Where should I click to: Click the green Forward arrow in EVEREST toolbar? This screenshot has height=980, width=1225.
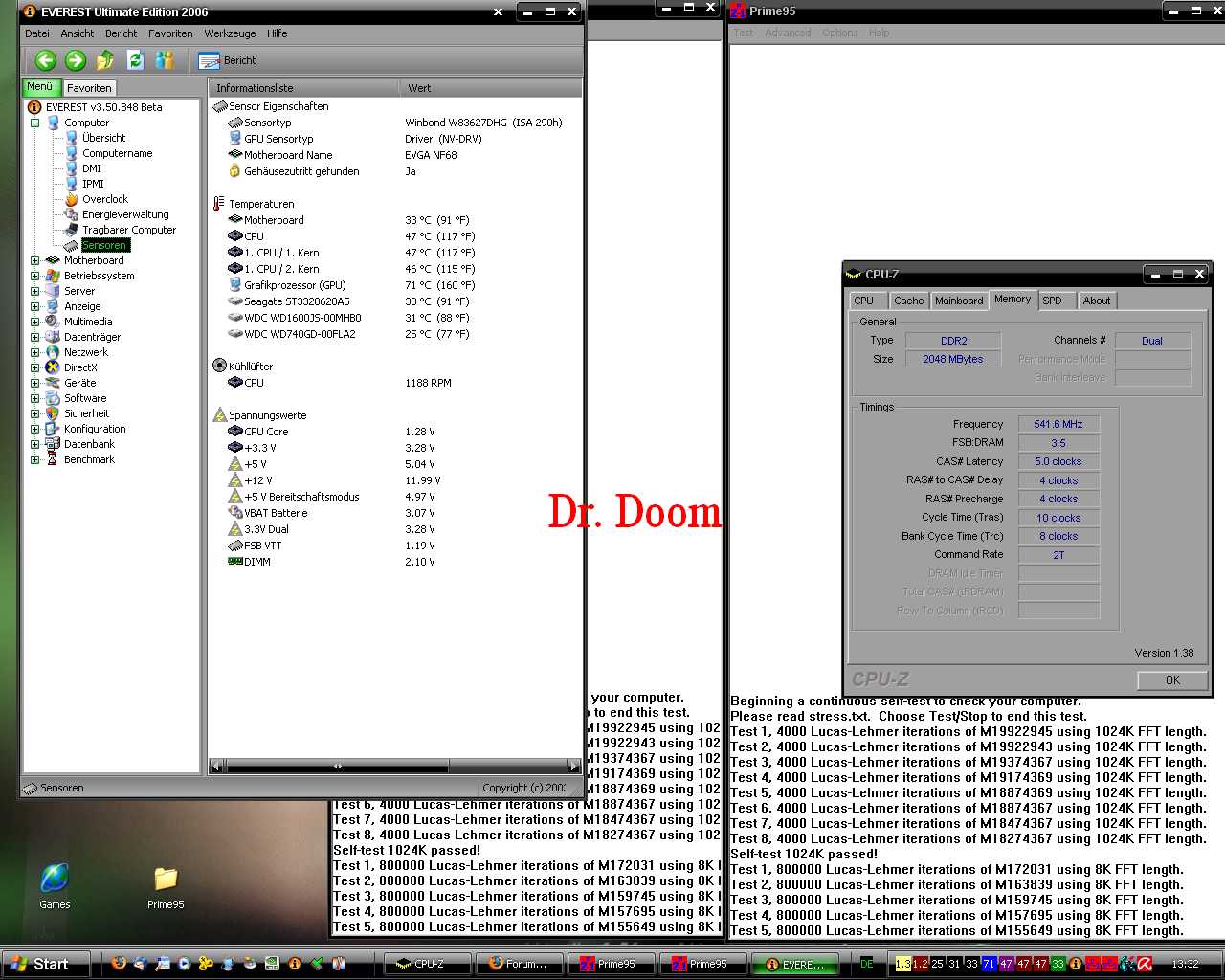[x=76, y=60]
